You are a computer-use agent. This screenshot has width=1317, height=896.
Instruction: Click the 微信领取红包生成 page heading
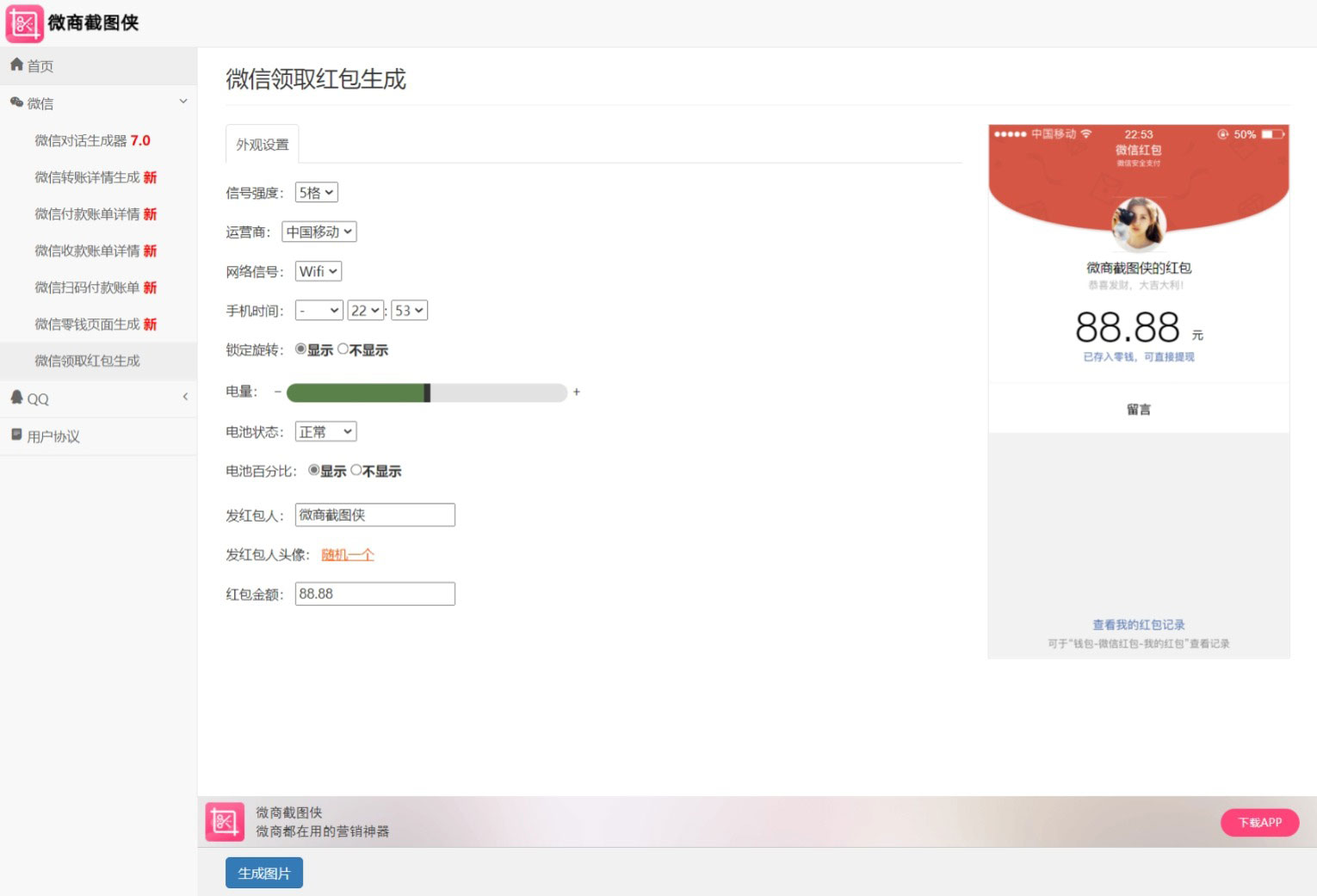click(x=316, y=79)
